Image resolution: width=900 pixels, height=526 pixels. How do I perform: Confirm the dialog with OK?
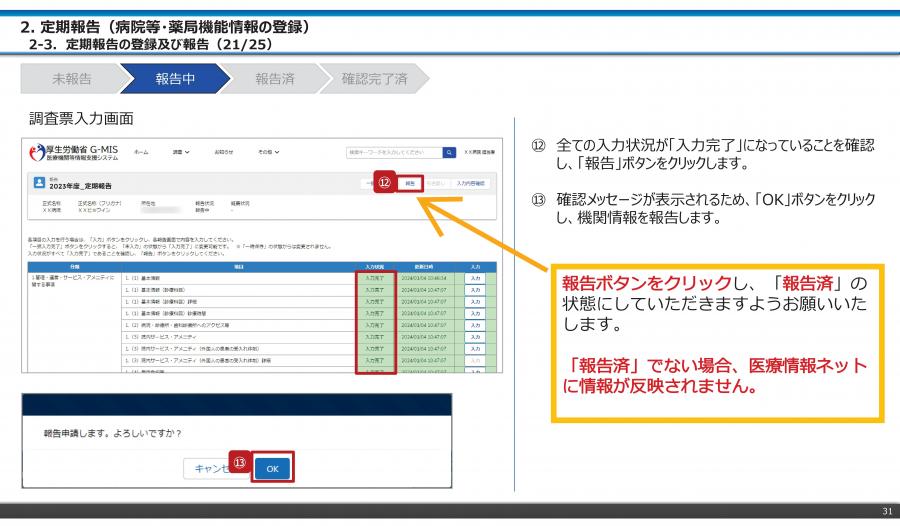[x=273, y=469]
